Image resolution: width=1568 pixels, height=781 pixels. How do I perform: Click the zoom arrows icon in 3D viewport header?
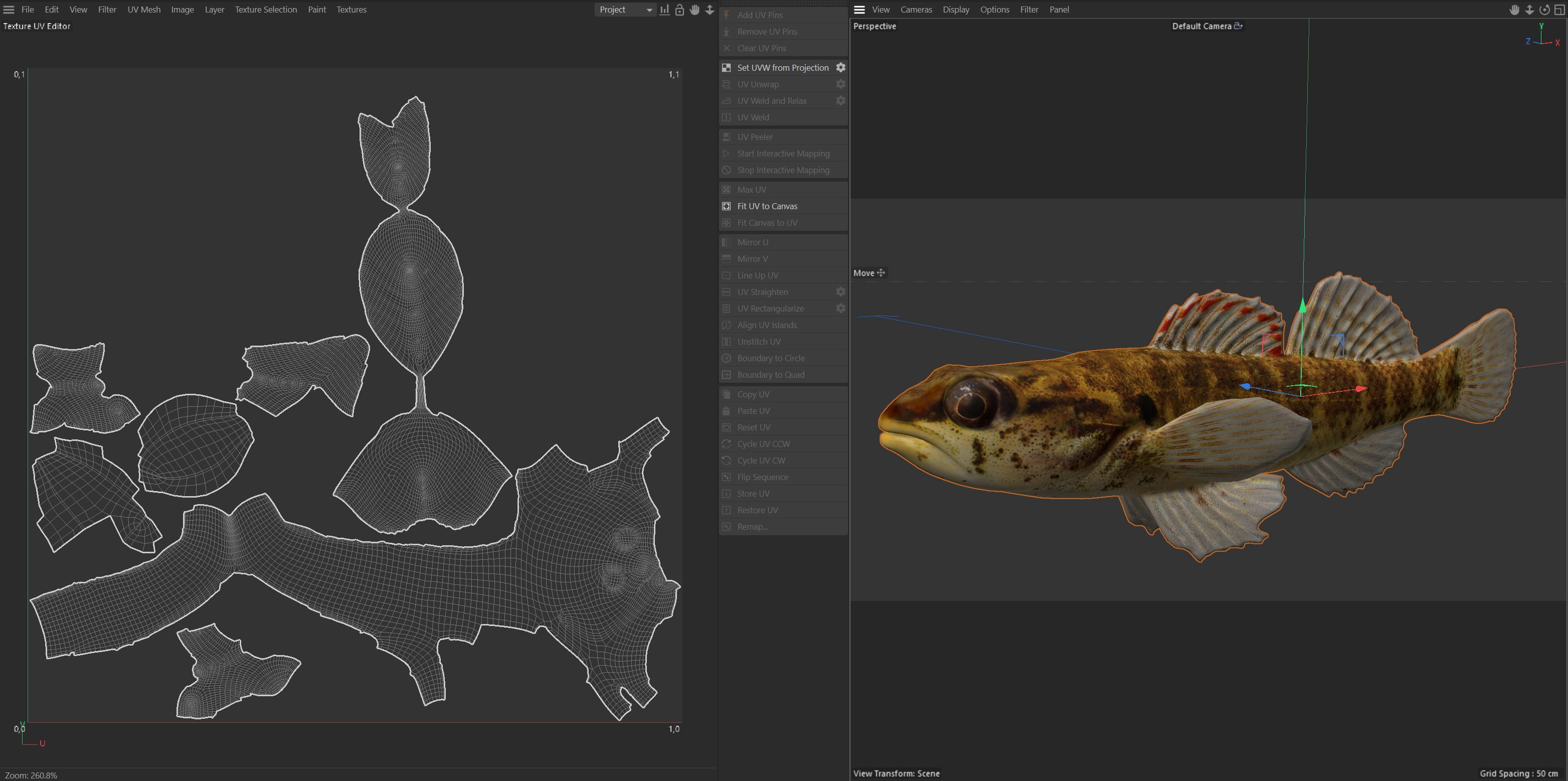[x=1529, y=10]
